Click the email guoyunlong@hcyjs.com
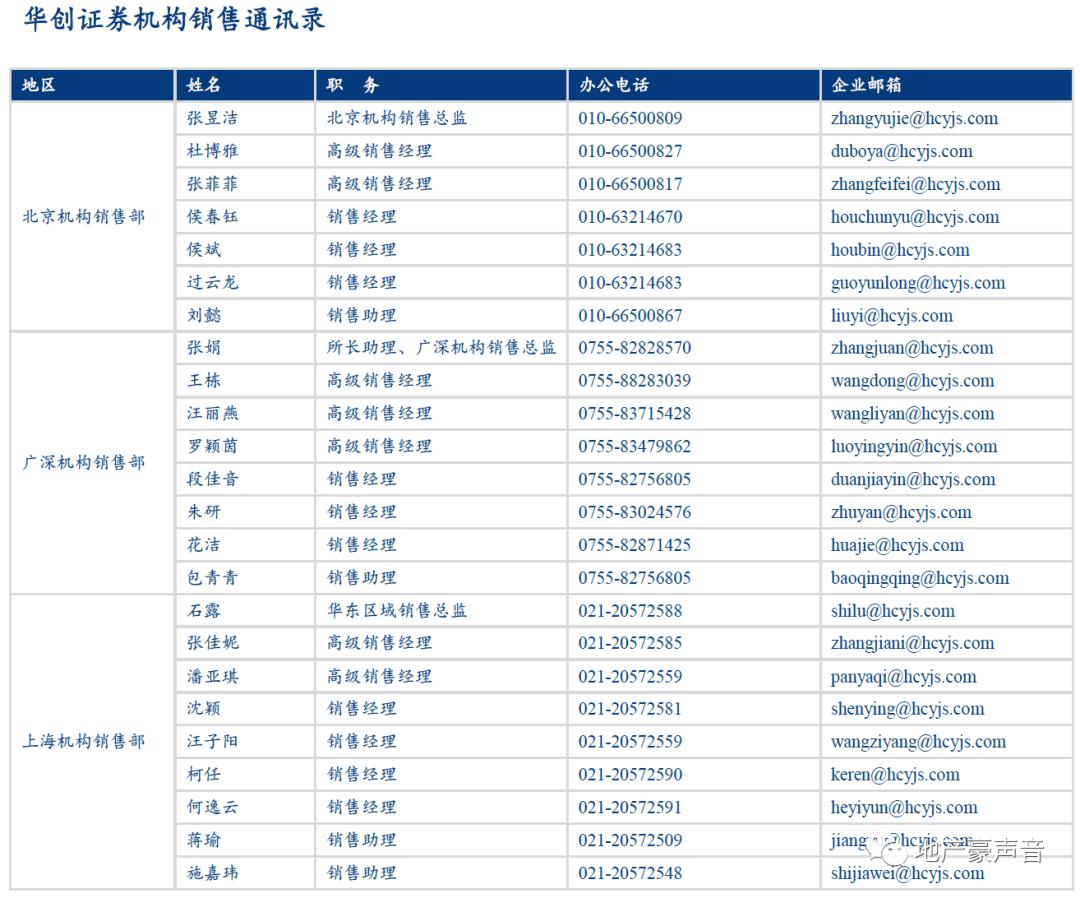Viewport: 1080px width, 898px height. tap(917, 283)
